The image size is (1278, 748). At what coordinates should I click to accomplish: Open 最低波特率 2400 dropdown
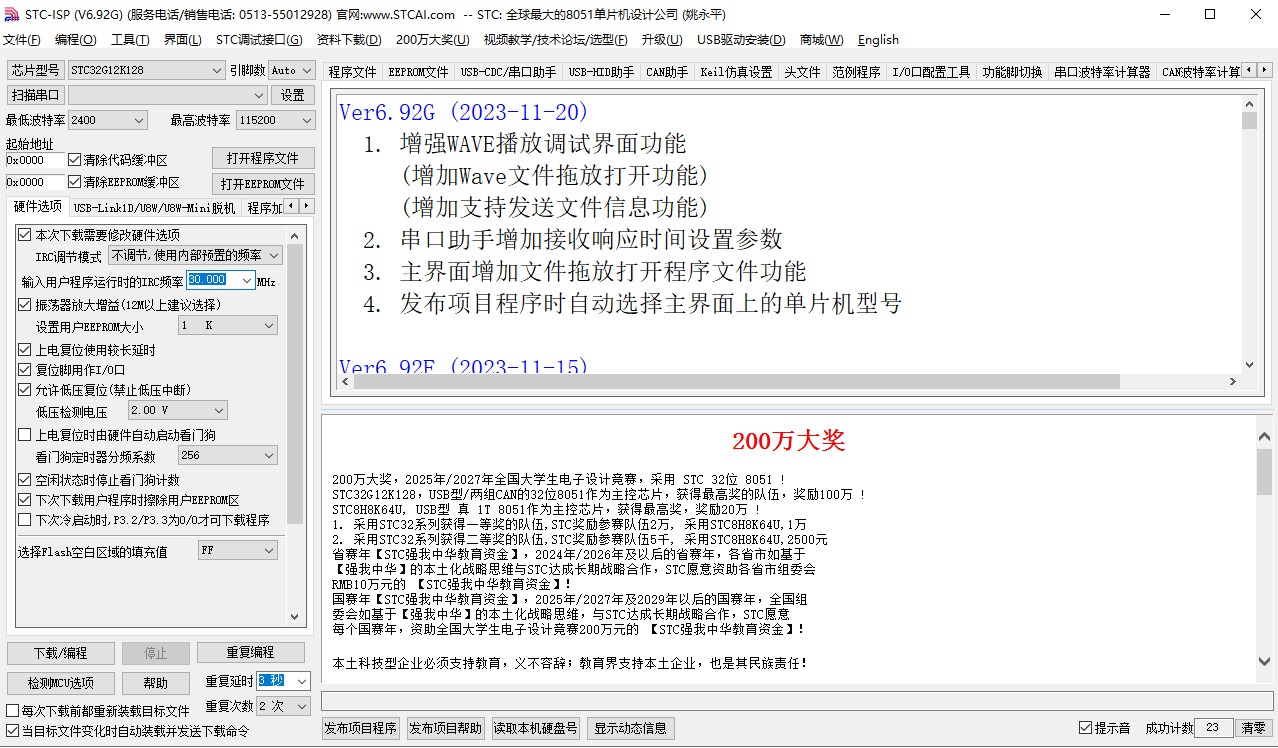coord(108,120)
